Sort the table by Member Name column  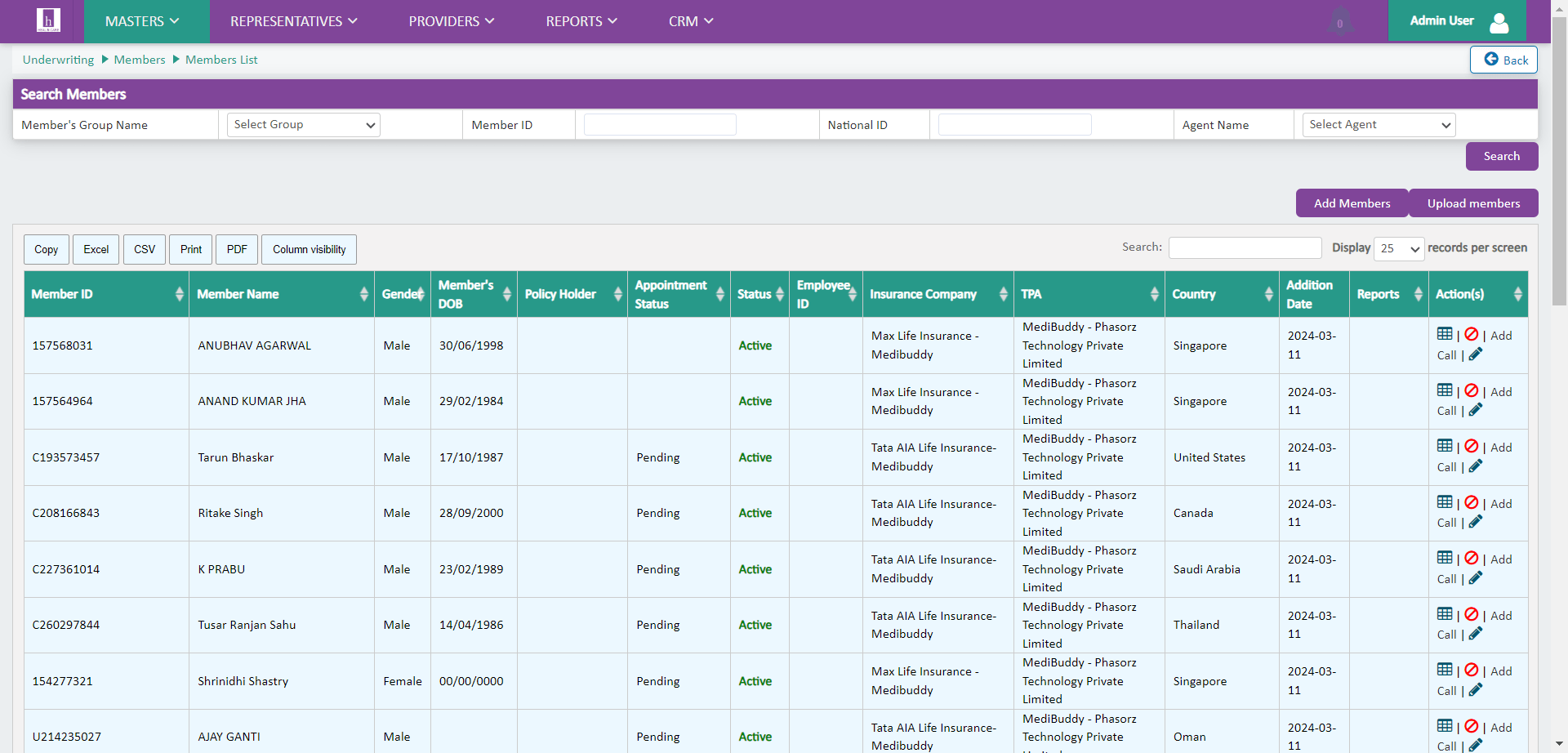click(281, 294)
